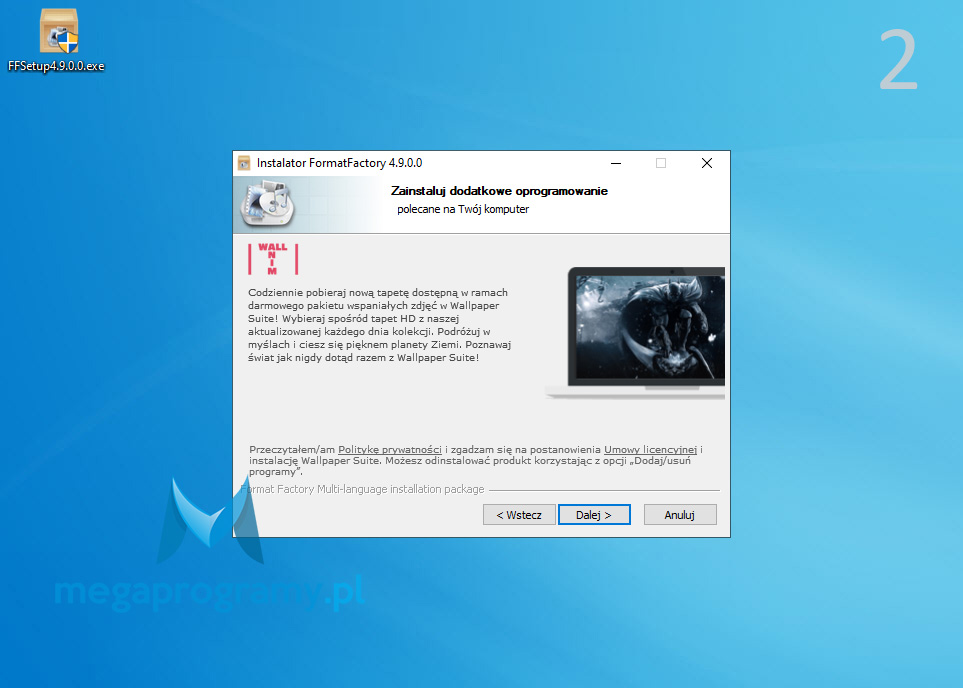Click the 'polecane na Twój komputer' subtitle
This screenshot has height=688, width=963.
click(463, 209)
